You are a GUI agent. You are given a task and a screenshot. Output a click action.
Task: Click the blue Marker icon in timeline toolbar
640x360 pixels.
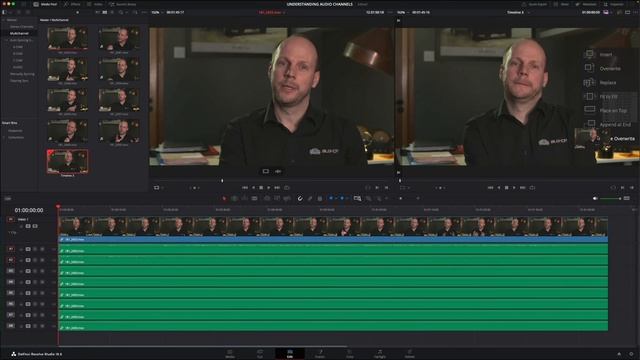342,198
